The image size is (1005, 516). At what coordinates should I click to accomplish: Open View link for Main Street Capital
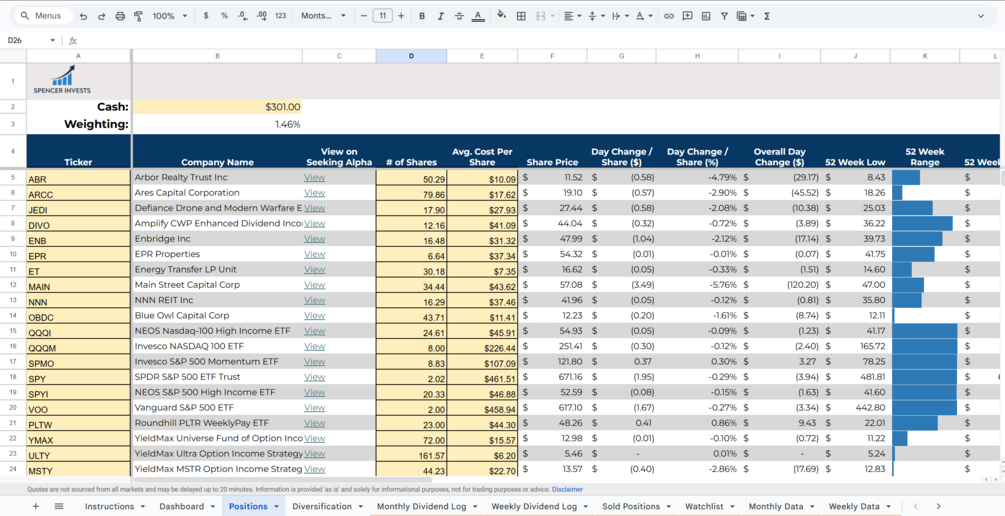[x=314, y=285]
